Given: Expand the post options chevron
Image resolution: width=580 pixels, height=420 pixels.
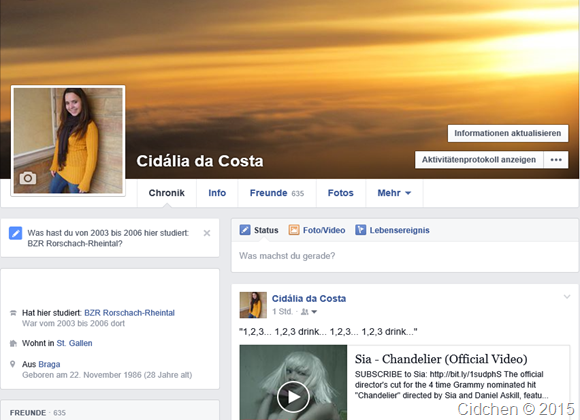Looking at the screenshot, I should 567,296.
